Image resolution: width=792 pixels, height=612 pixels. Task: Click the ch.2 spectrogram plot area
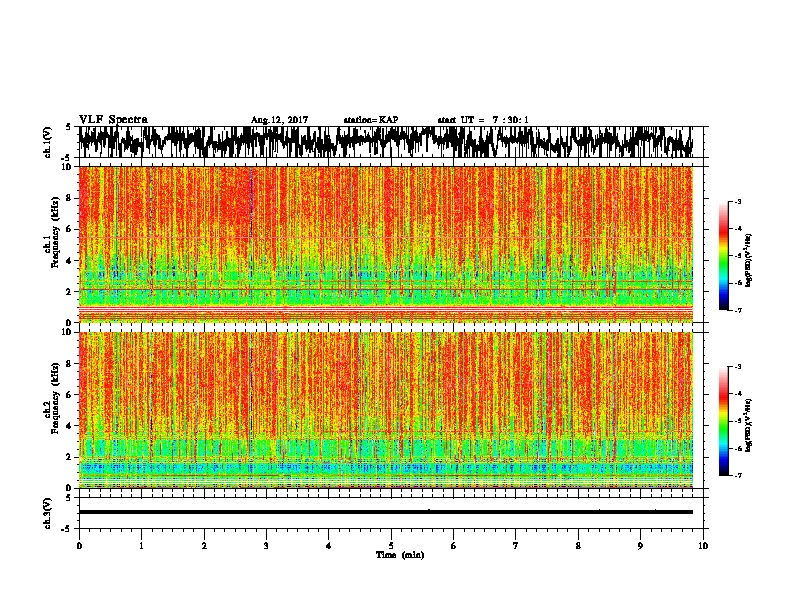click(386, 410)
